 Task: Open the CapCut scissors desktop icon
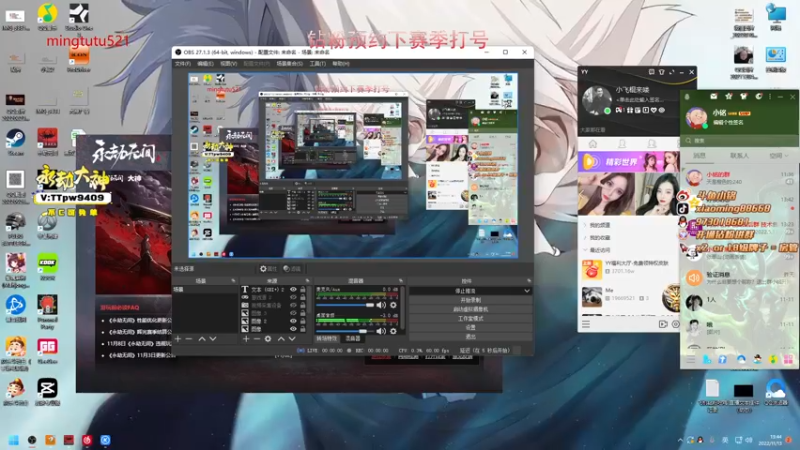(x=47, y=391)
